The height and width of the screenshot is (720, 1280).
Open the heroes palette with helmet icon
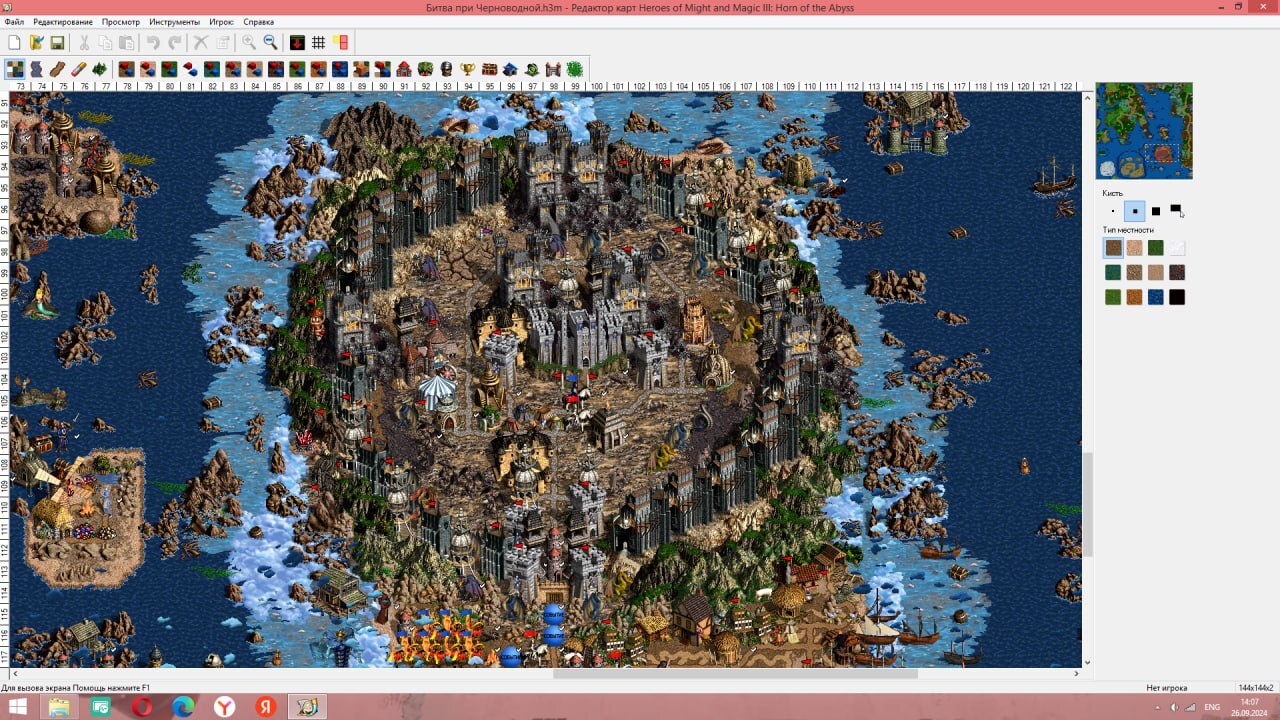pos(446,69)
